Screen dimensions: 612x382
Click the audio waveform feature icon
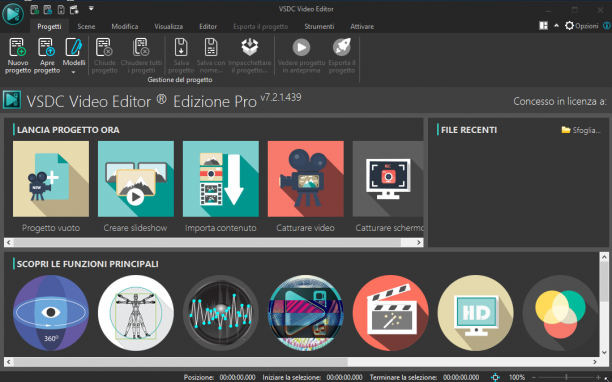pos(221,313)
